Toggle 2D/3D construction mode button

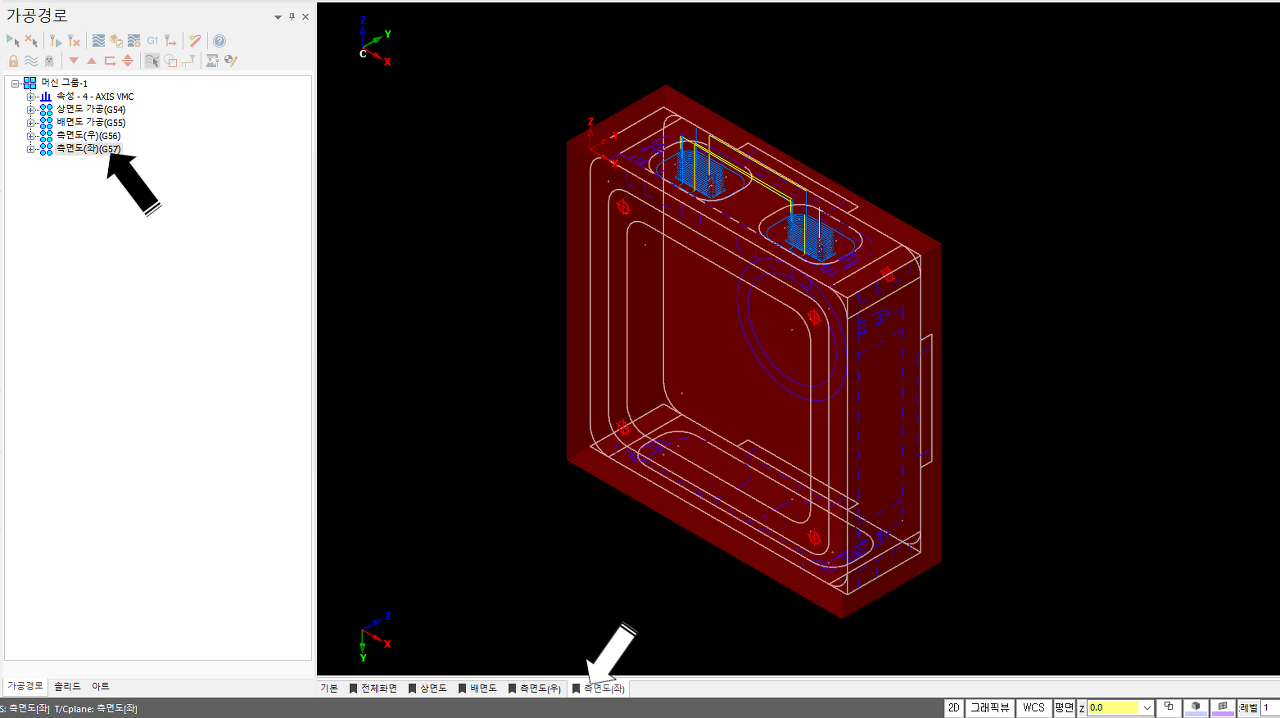954,707
